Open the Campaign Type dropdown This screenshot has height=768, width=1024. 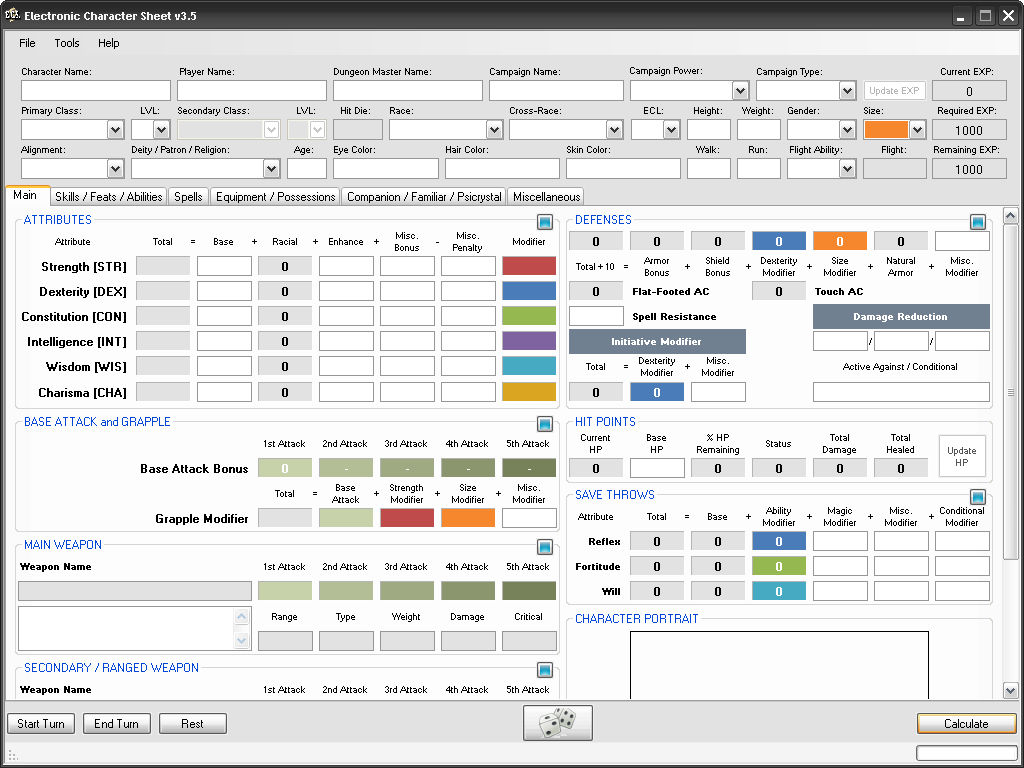click(848, 90)
